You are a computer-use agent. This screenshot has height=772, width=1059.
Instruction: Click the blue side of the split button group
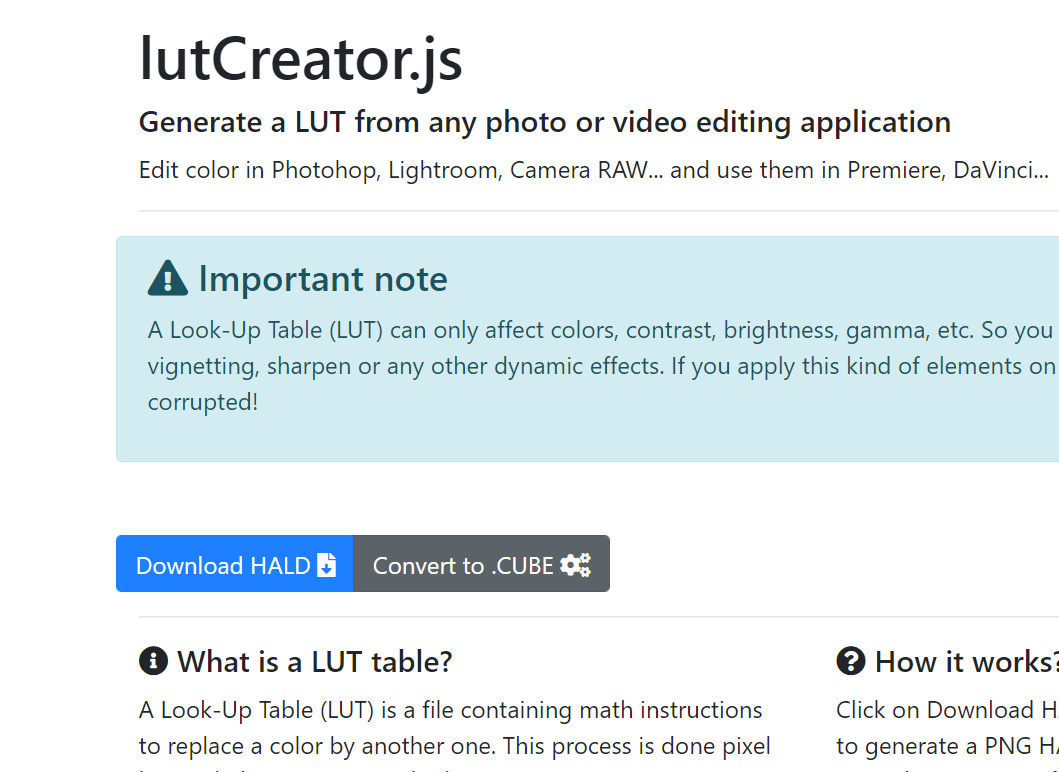[x=235, y=565]
